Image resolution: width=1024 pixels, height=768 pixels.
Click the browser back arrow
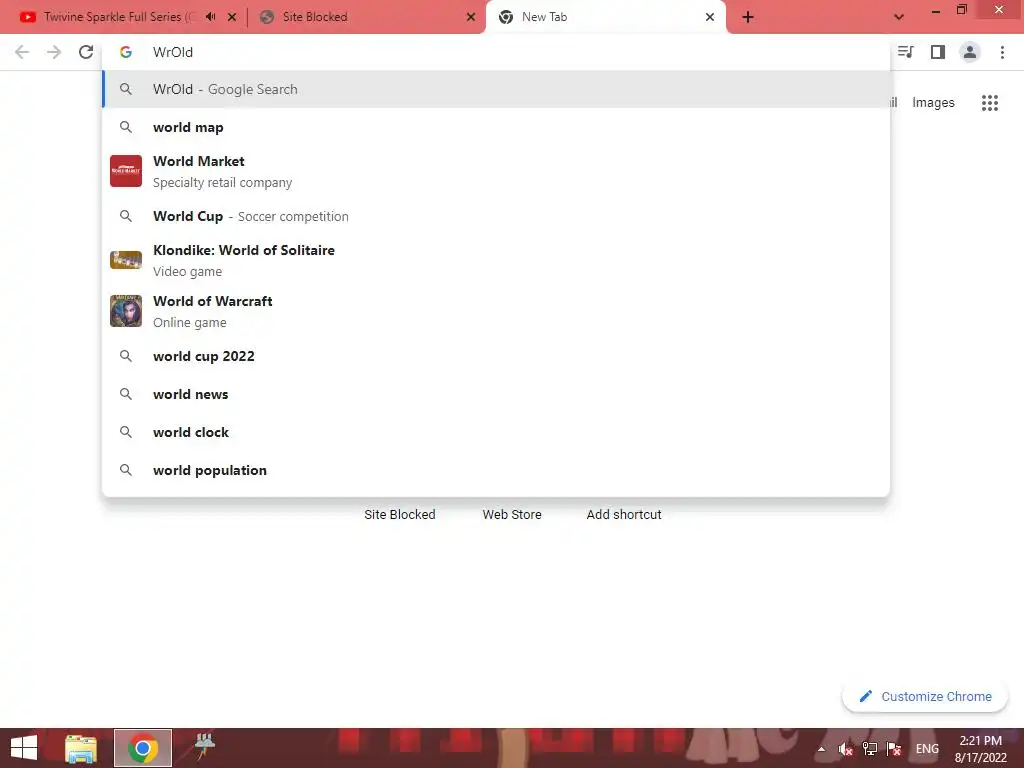point(22,52)
